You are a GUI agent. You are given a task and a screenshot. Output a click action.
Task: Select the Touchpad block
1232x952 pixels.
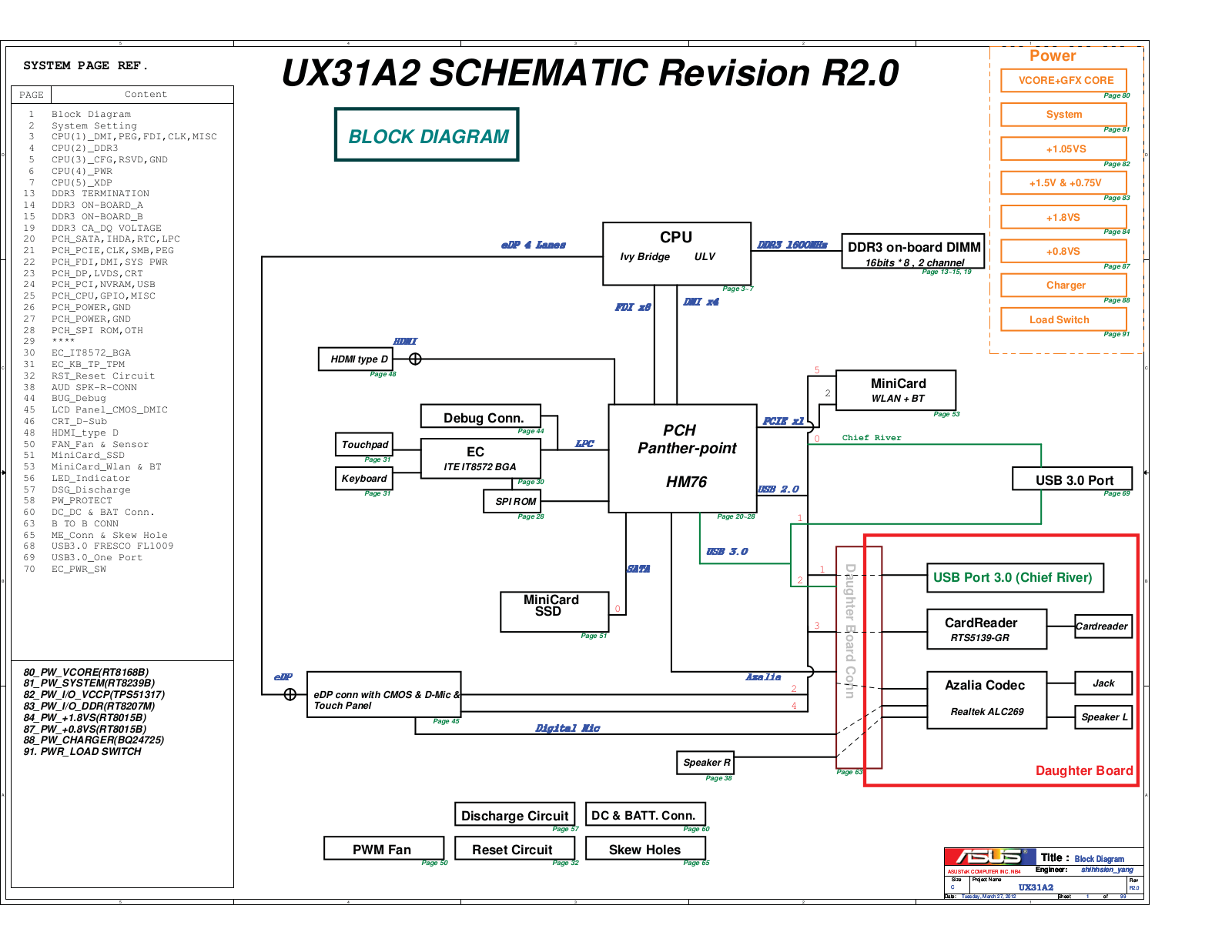[364, 444]
